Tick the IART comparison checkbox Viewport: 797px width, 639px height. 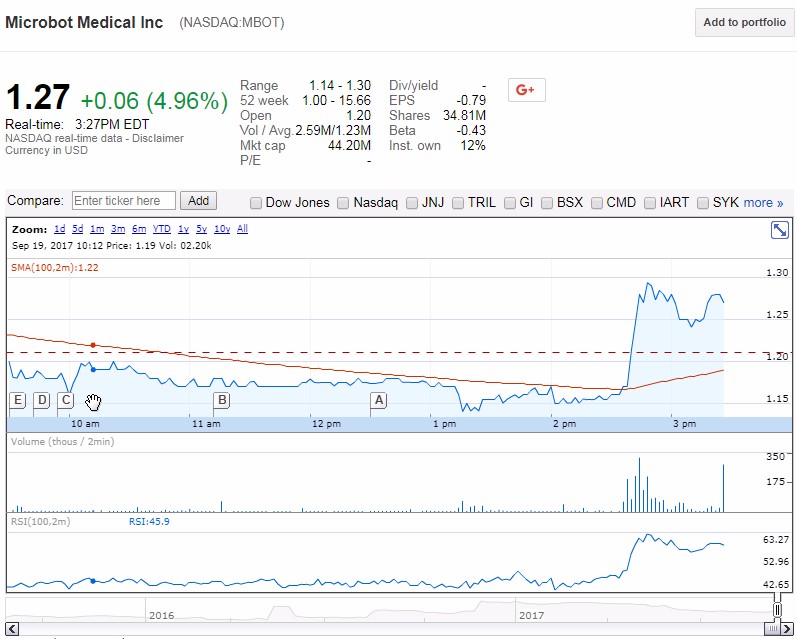[x=650, y=203]
